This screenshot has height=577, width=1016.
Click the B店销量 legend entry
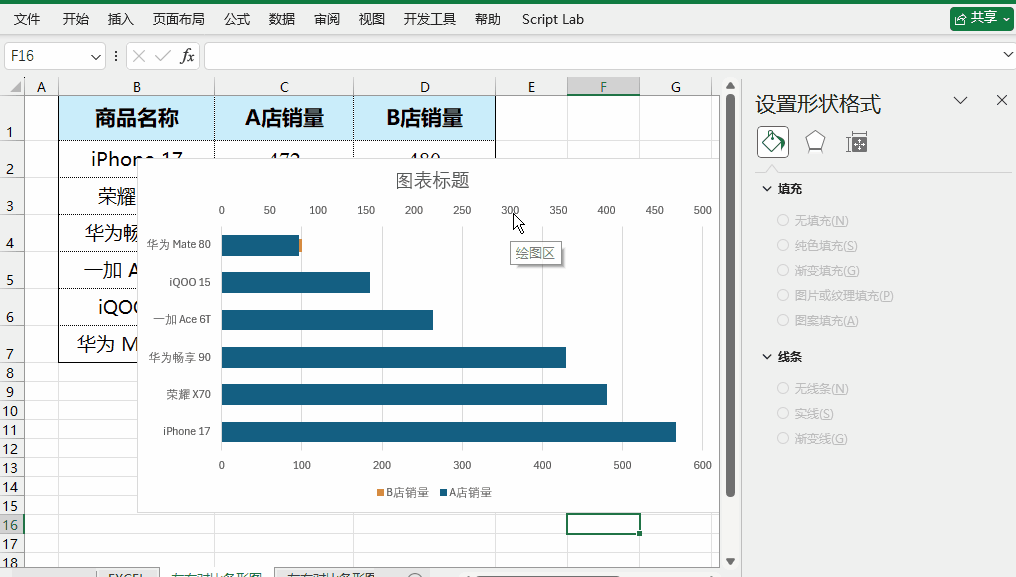(402, 493)
